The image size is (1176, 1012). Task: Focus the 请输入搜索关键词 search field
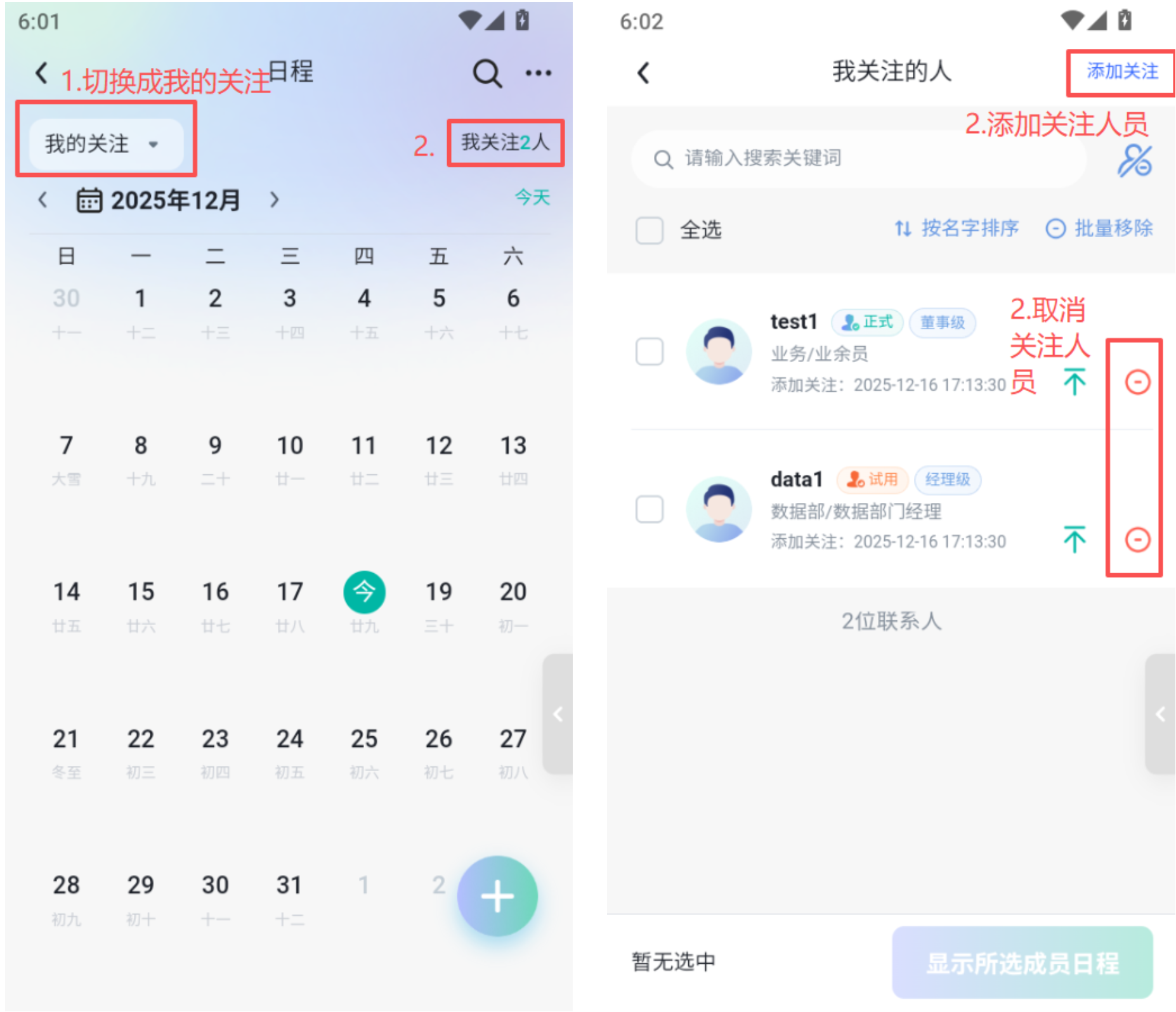tap(858, 159)
